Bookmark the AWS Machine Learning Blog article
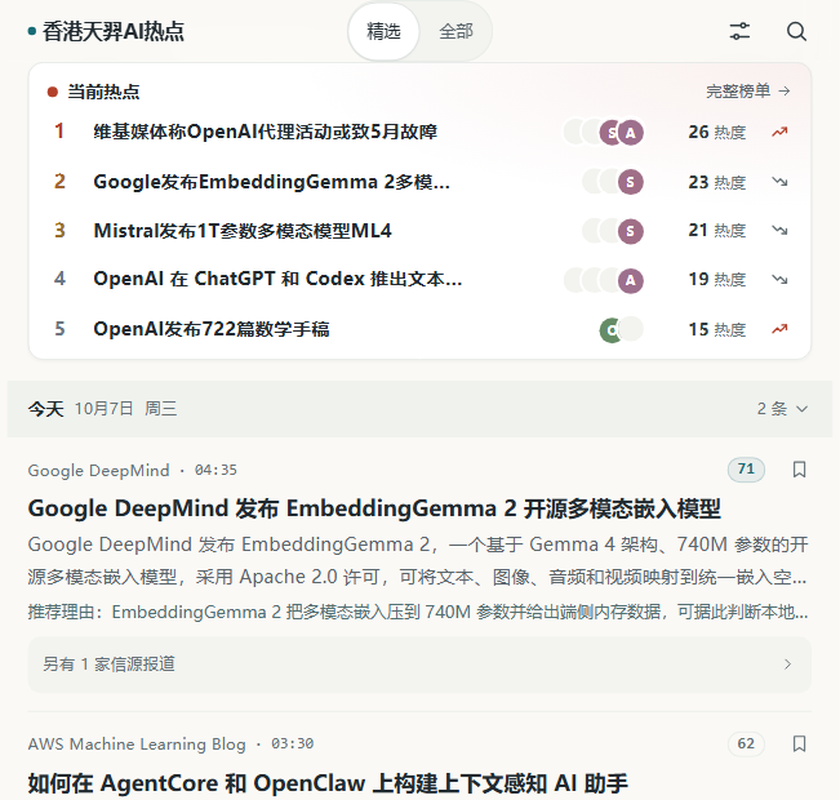The height and width of the screenshot is (800, 840). click(x=799, y=743)
